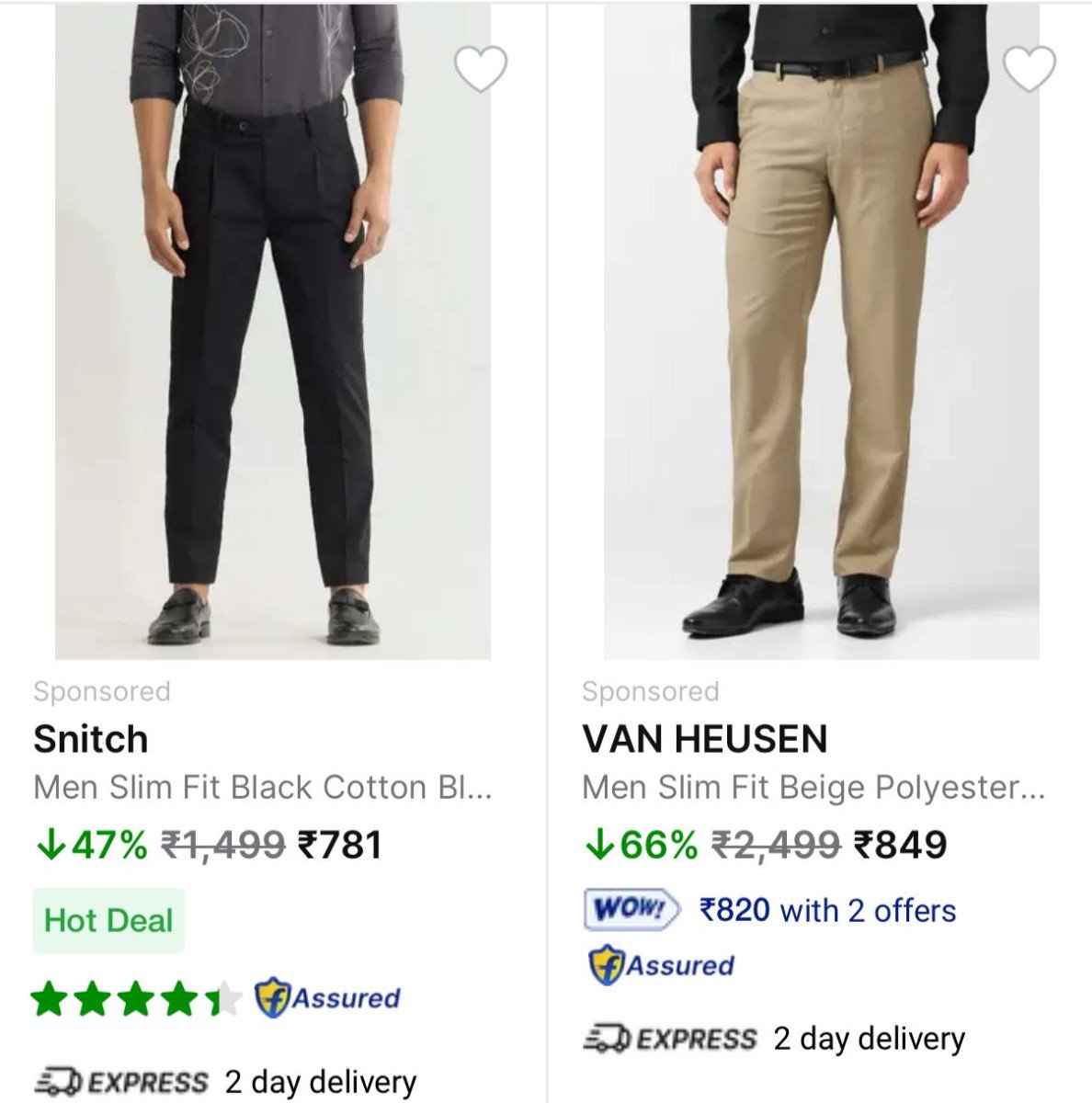View ₹820 with 2 offers details
This screenshot has width=1092, height=1103.
827,910
